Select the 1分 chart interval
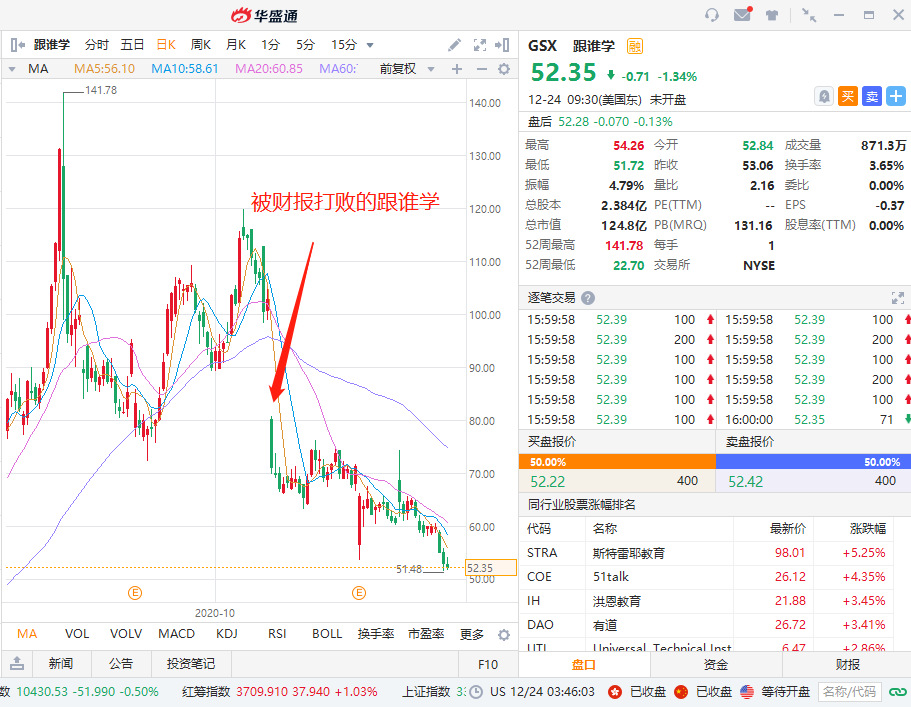This screenshot has height=707, width=911. 270,45
